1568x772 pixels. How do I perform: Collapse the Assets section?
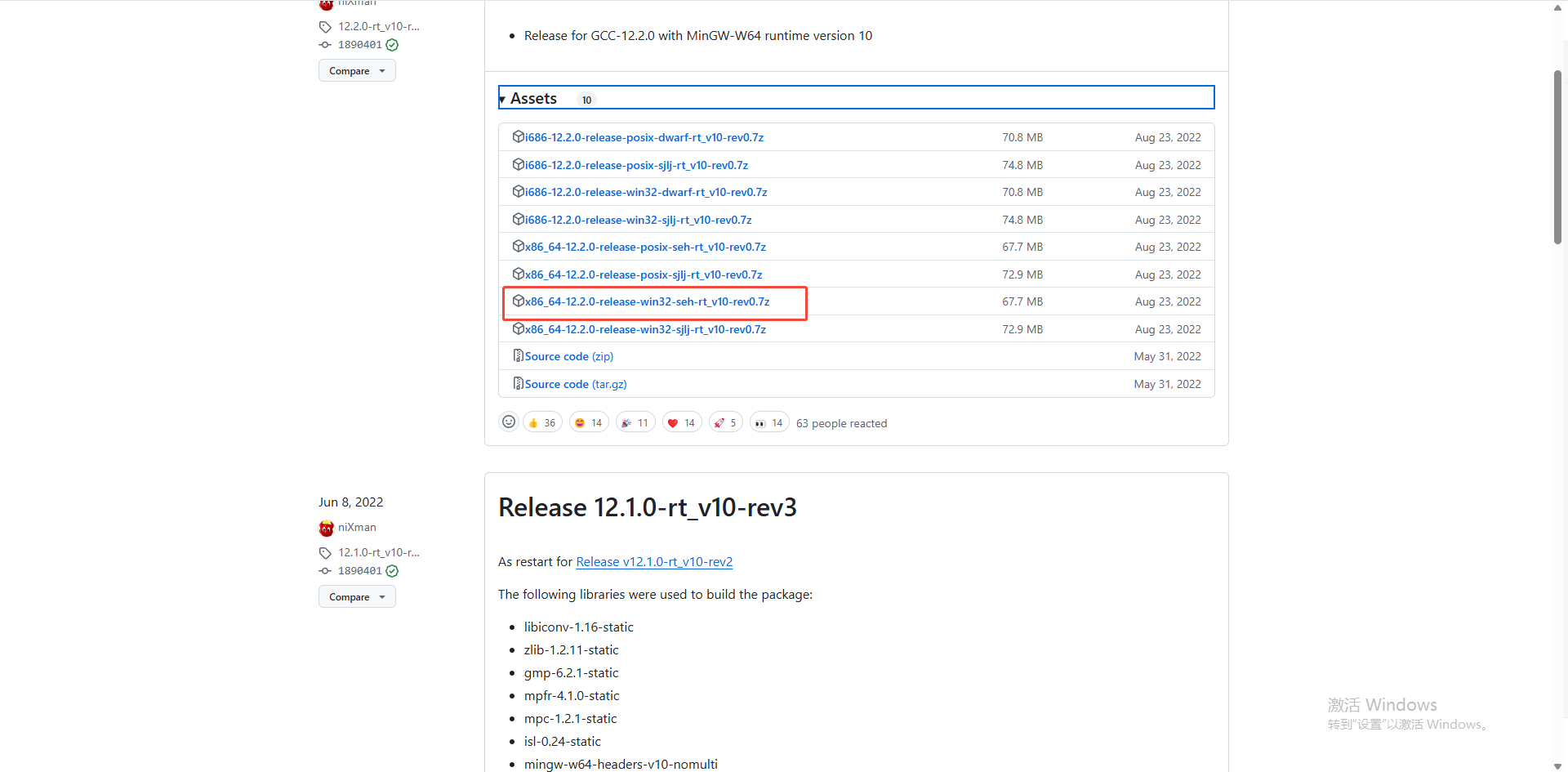pos(502,98)
